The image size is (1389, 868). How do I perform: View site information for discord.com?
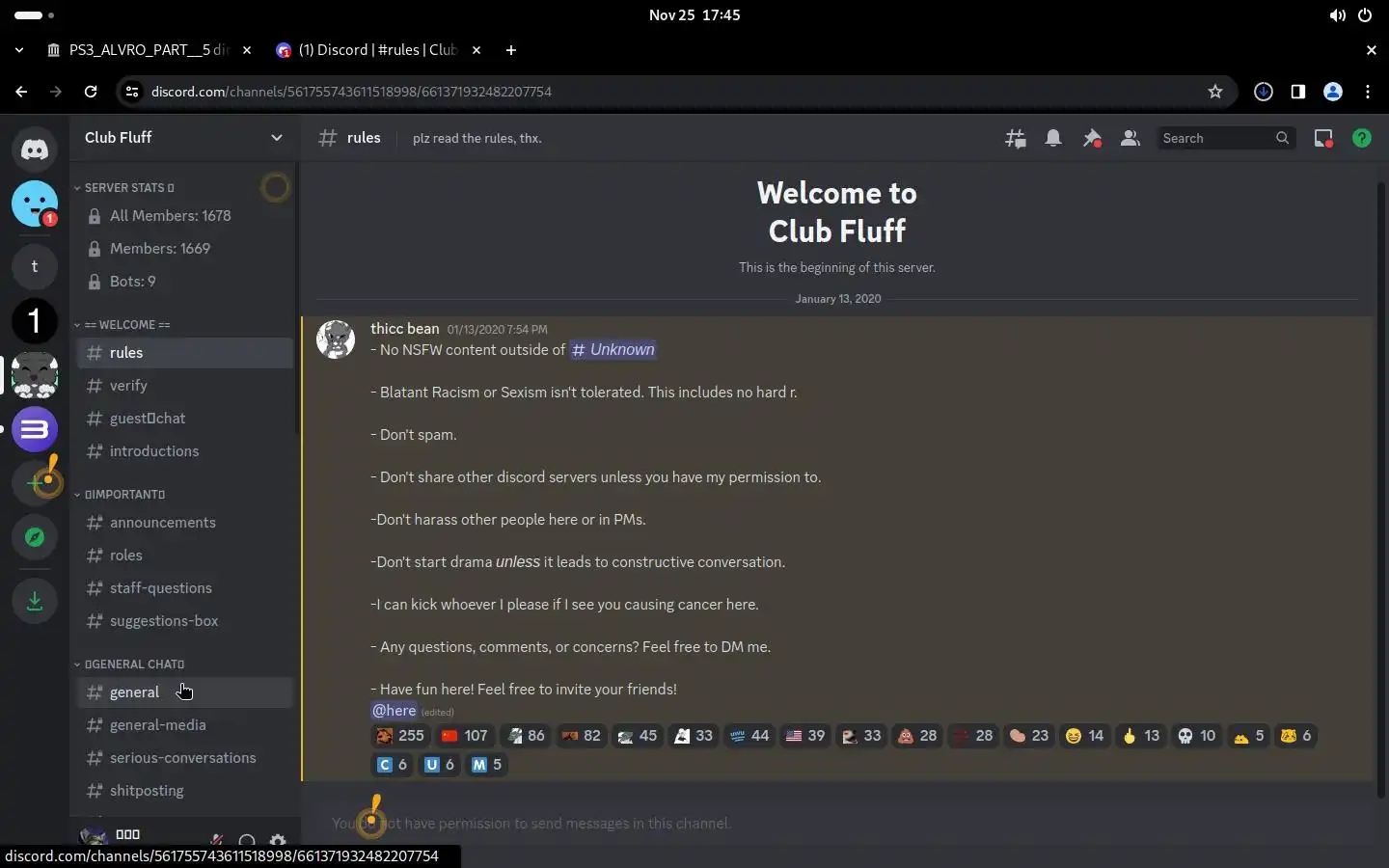(x=132, y=92)
